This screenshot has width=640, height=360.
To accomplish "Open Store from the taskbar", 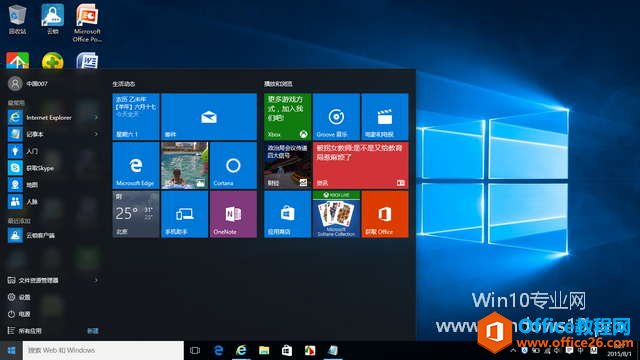I will coord(287,350).
